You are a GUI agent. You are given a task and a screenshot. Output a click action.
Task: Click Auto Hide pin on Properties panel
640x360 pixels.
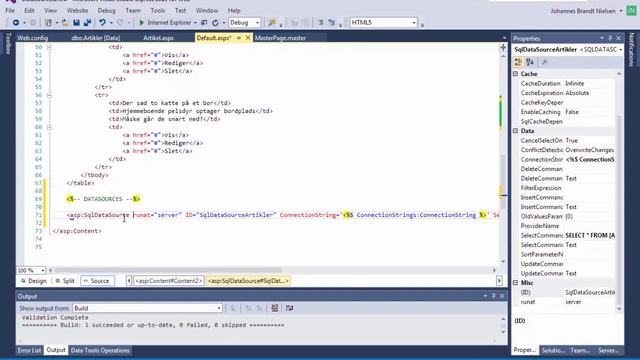(610, 38)
